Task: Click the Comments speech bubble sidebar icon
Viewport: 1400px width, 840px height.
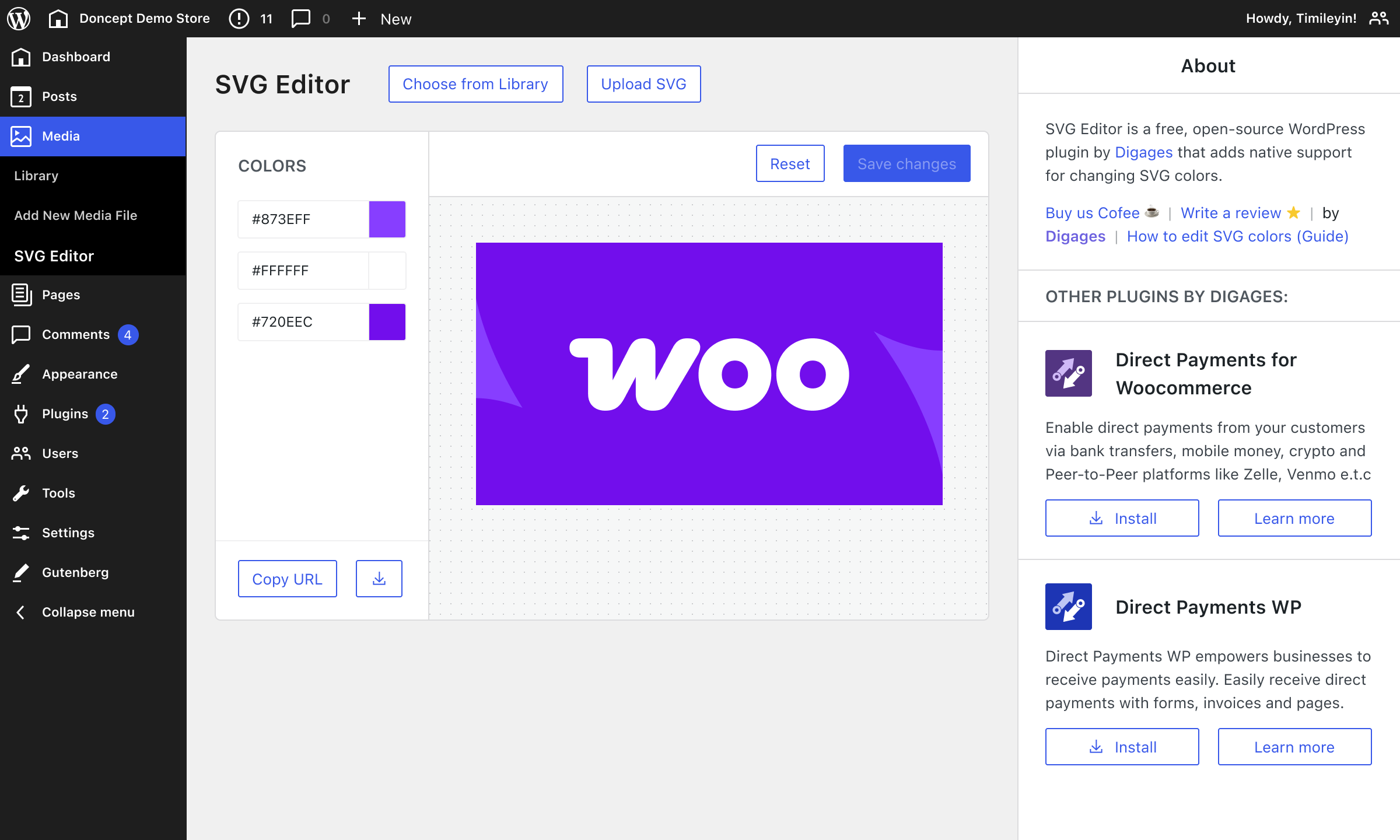Action: click(21, 334)
